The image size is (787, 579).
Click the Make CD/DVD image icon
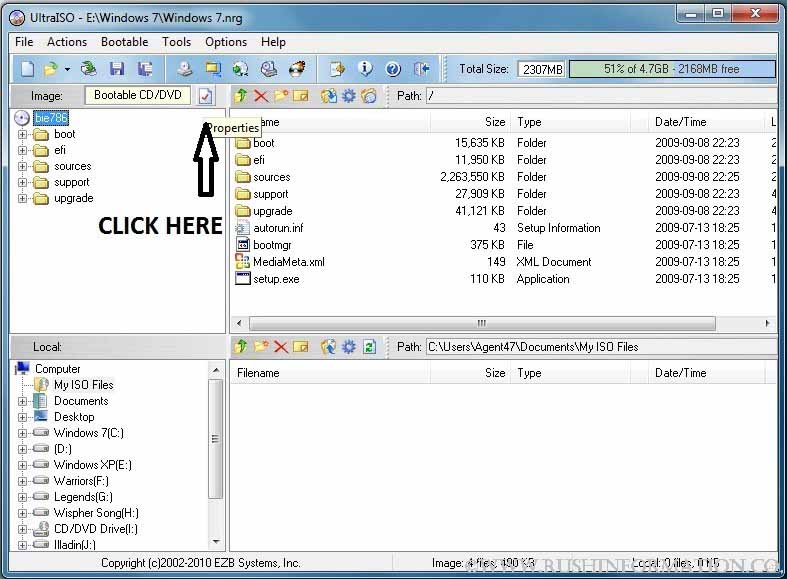pos(185,69)
